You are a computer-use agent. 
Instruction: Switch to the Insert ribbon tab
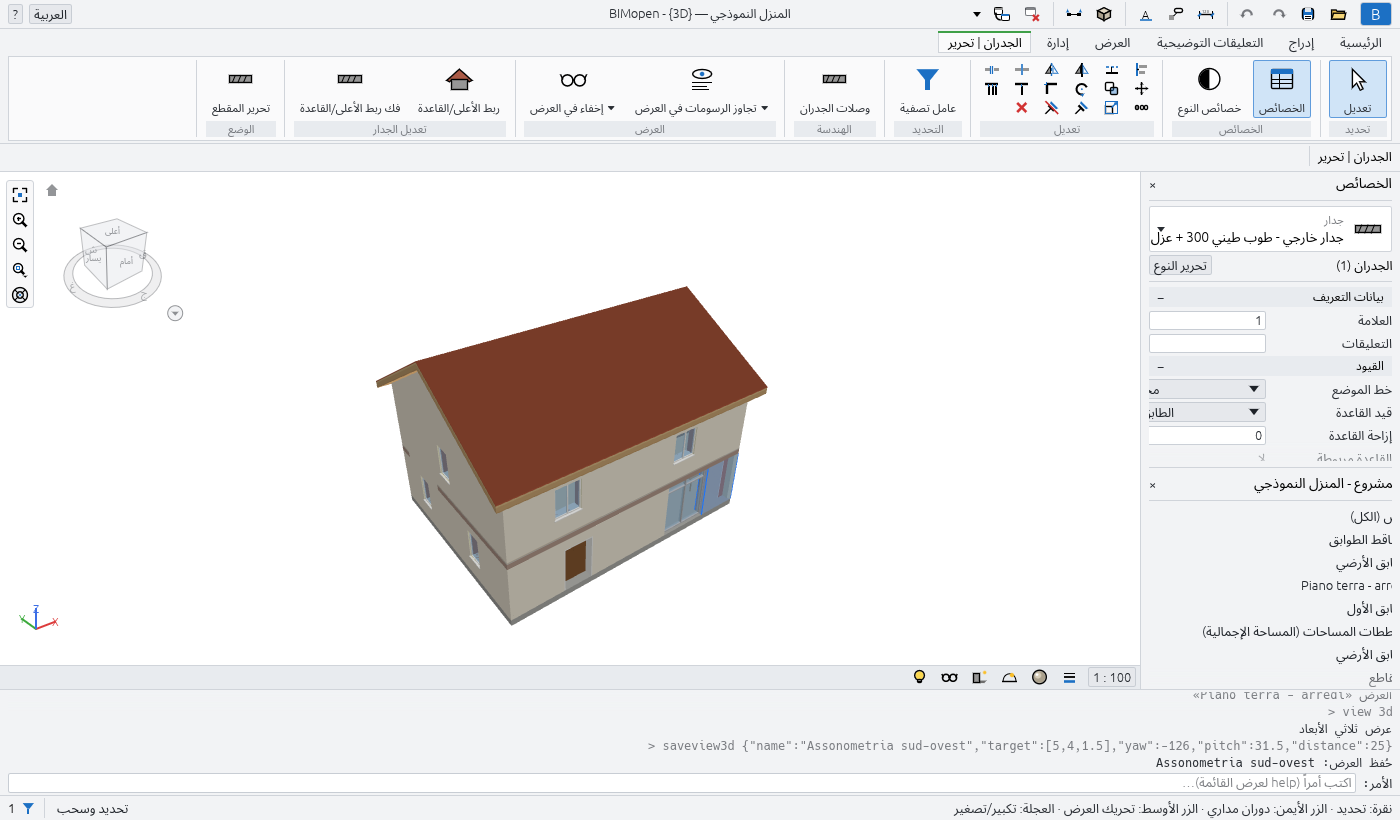click(1301, 43)
